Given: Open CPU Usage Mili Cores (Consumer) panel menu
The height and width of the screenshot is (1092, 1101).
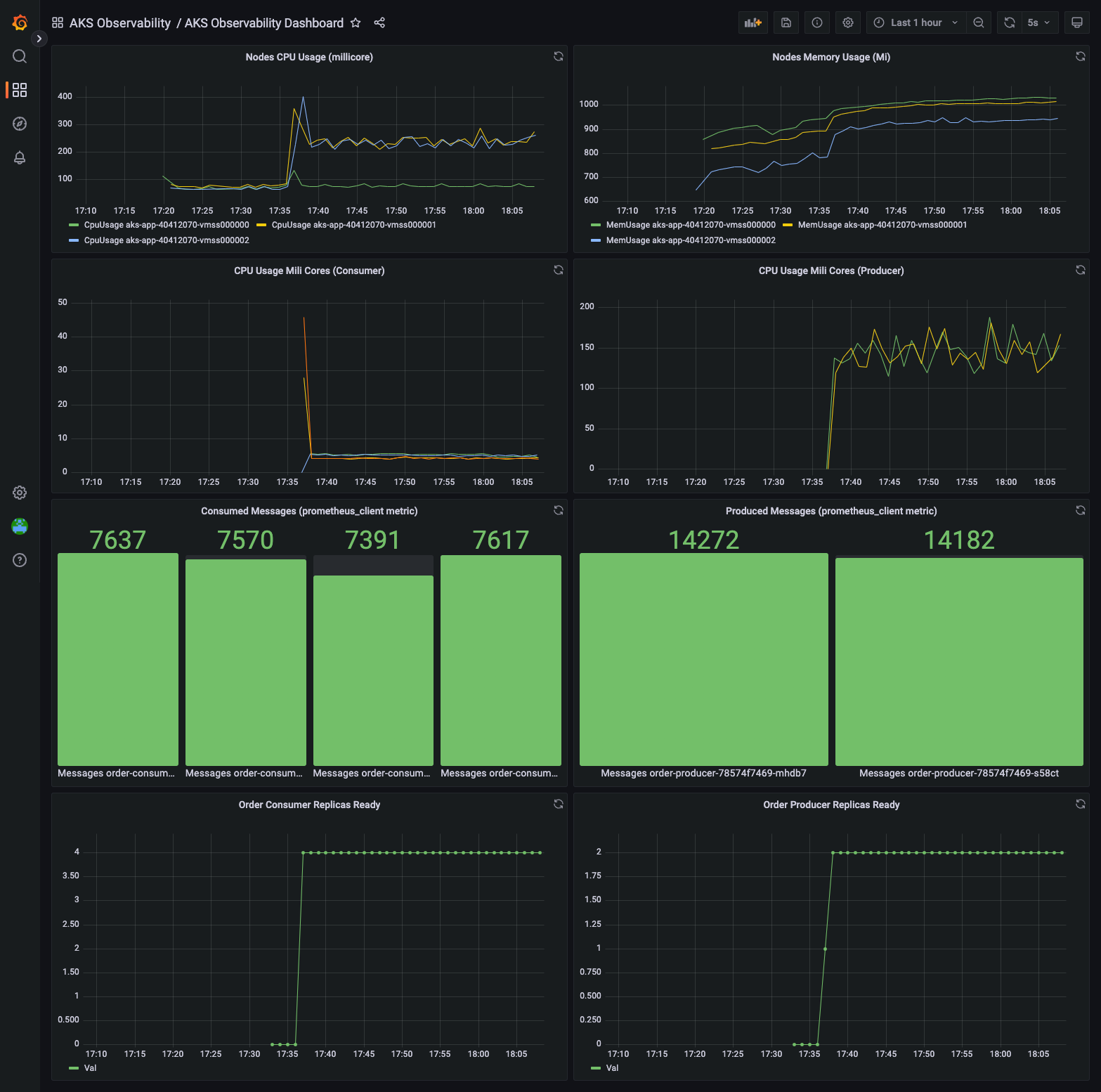Looking at the screenshot, I should click(x=309, y=271).
